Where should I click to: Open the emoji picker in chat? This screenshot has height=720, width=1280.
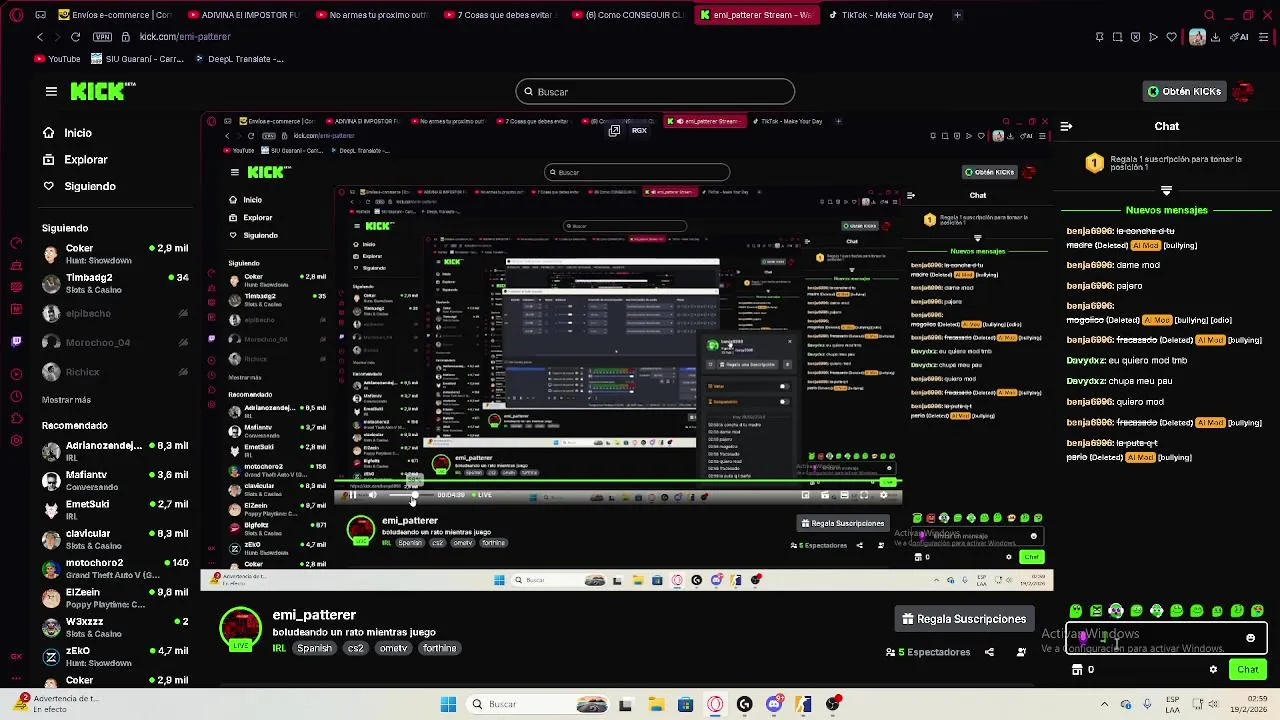coord(1250,638)
